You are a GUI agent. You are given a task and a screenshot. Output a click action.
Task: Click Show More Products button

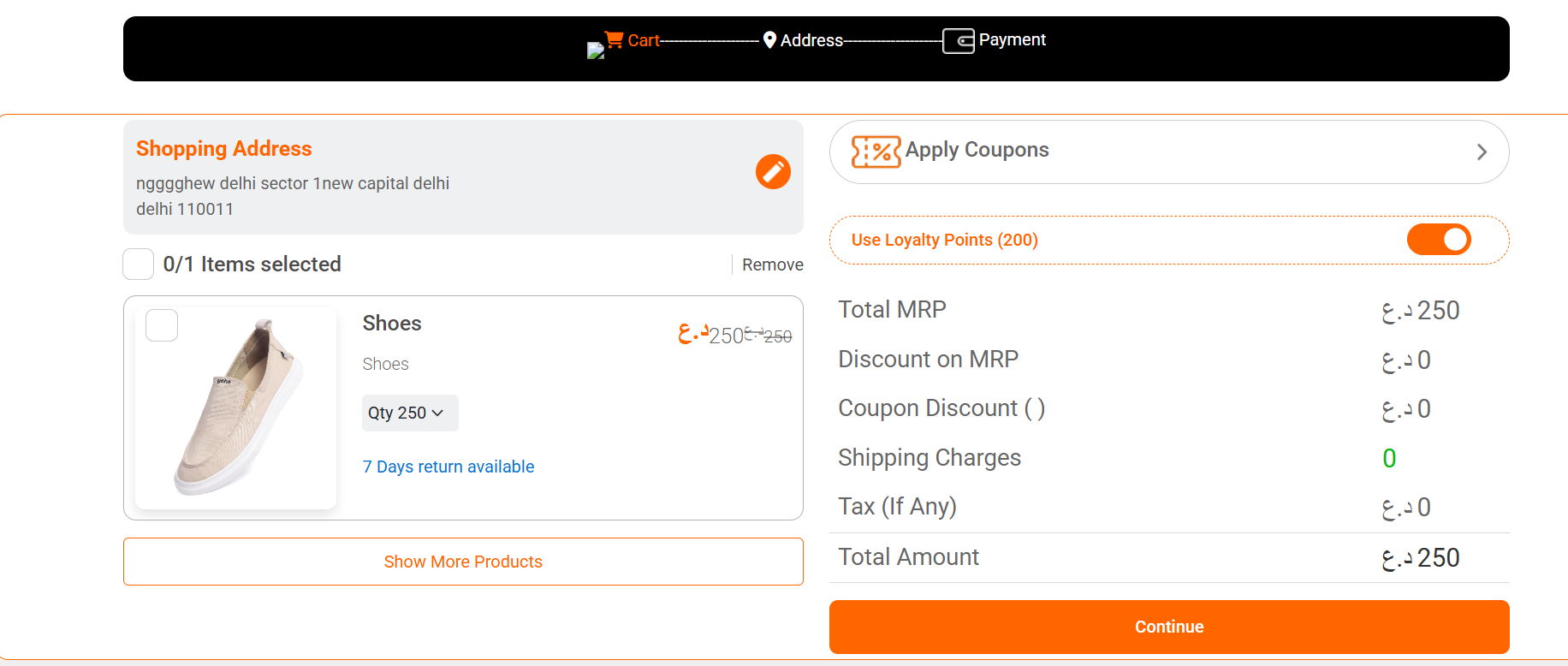[463, 562]
